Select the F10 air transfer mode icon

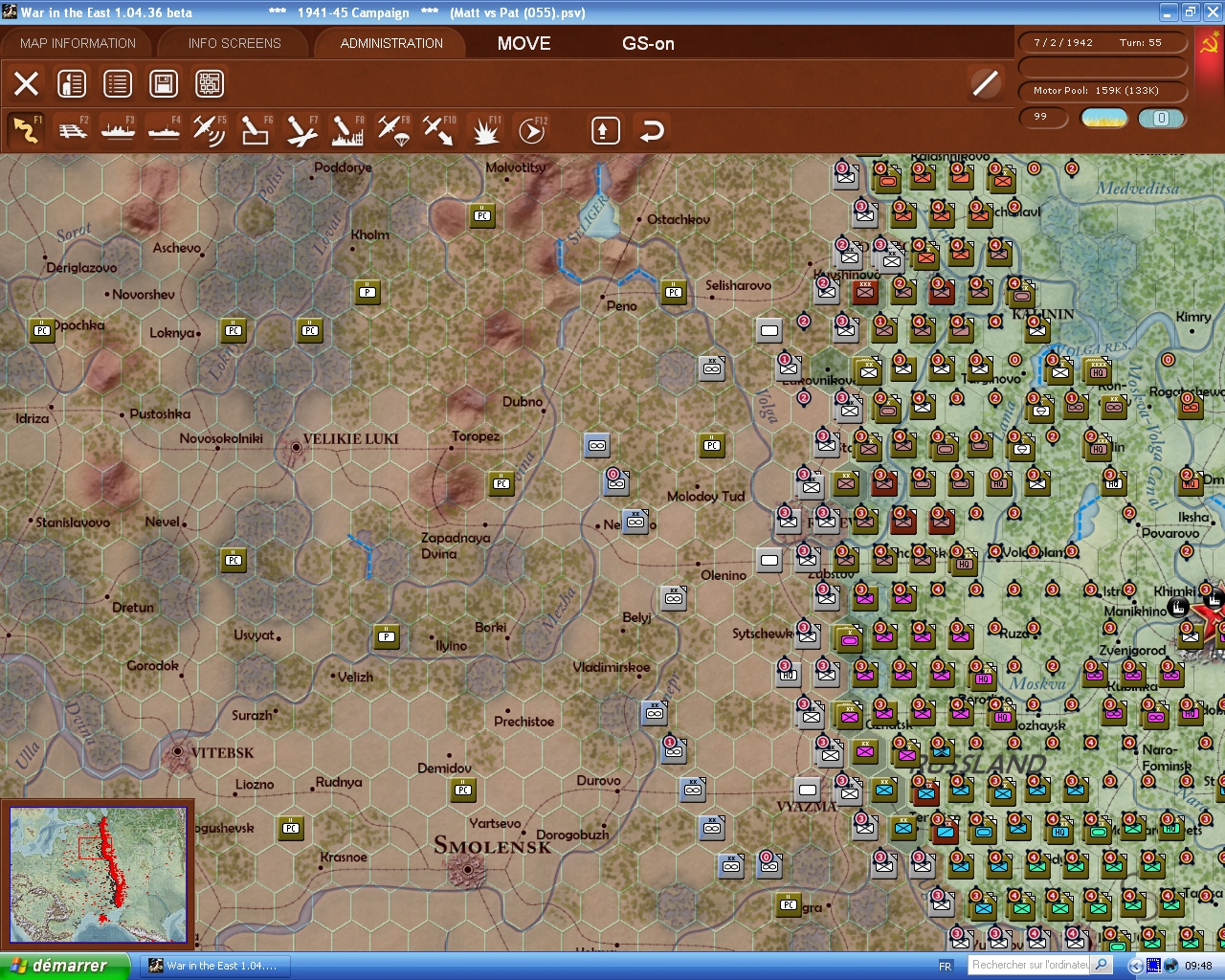pyautogui.click(x=439, y=130)
